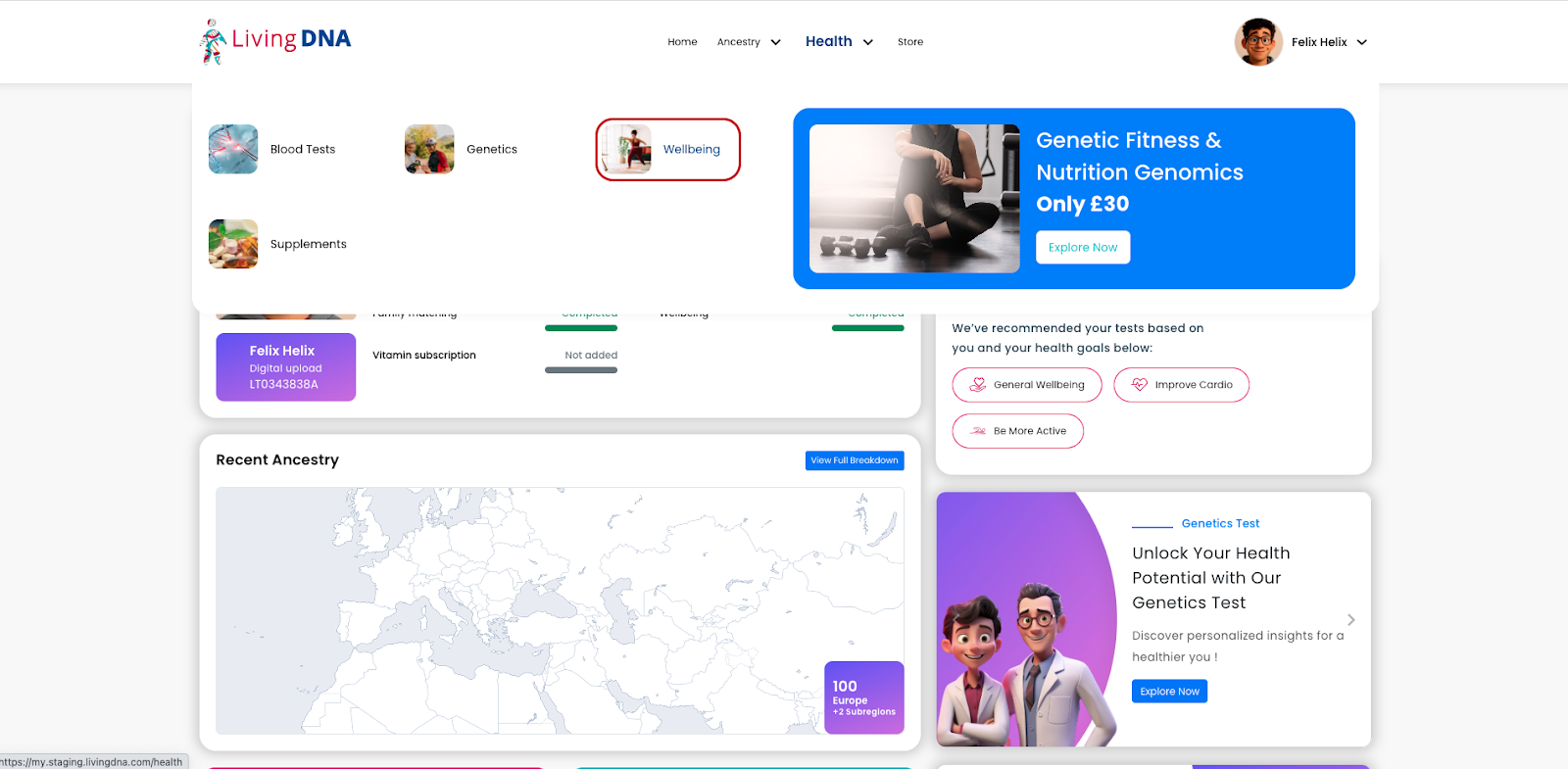This screenshot has height=769, width=1568.
Task: Click 'Unlock Your Health Potential' heading
Action: click(1211, 578)
